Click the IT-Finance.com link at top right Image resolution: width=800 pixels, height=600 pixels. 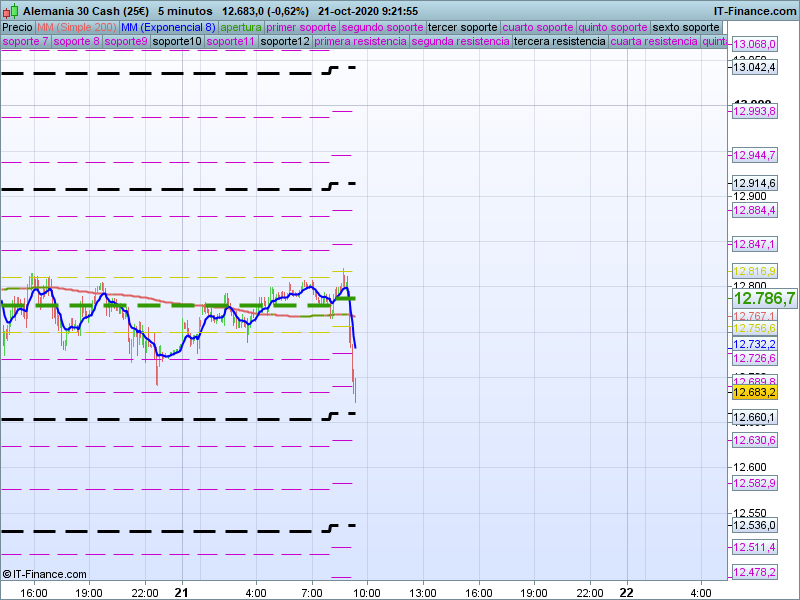click(755, 10)
